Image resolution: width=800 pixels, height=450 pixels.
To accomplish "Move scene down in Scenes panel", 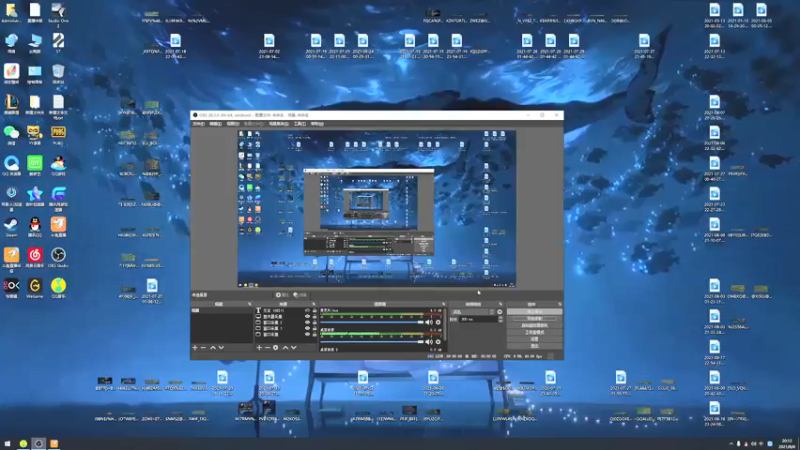I will (x=221, y=347).
